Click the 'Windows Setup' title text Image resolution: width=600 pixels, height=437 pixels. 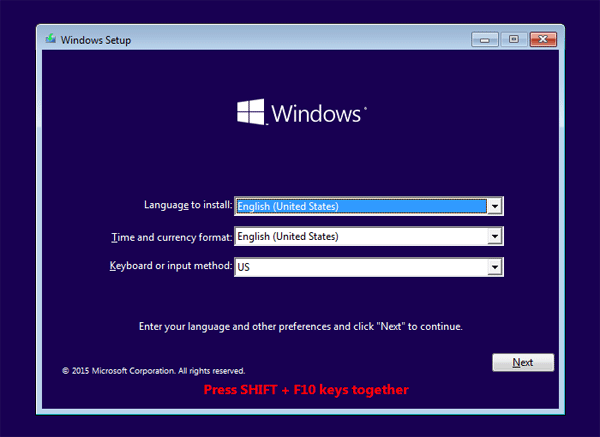coord(96,40)
